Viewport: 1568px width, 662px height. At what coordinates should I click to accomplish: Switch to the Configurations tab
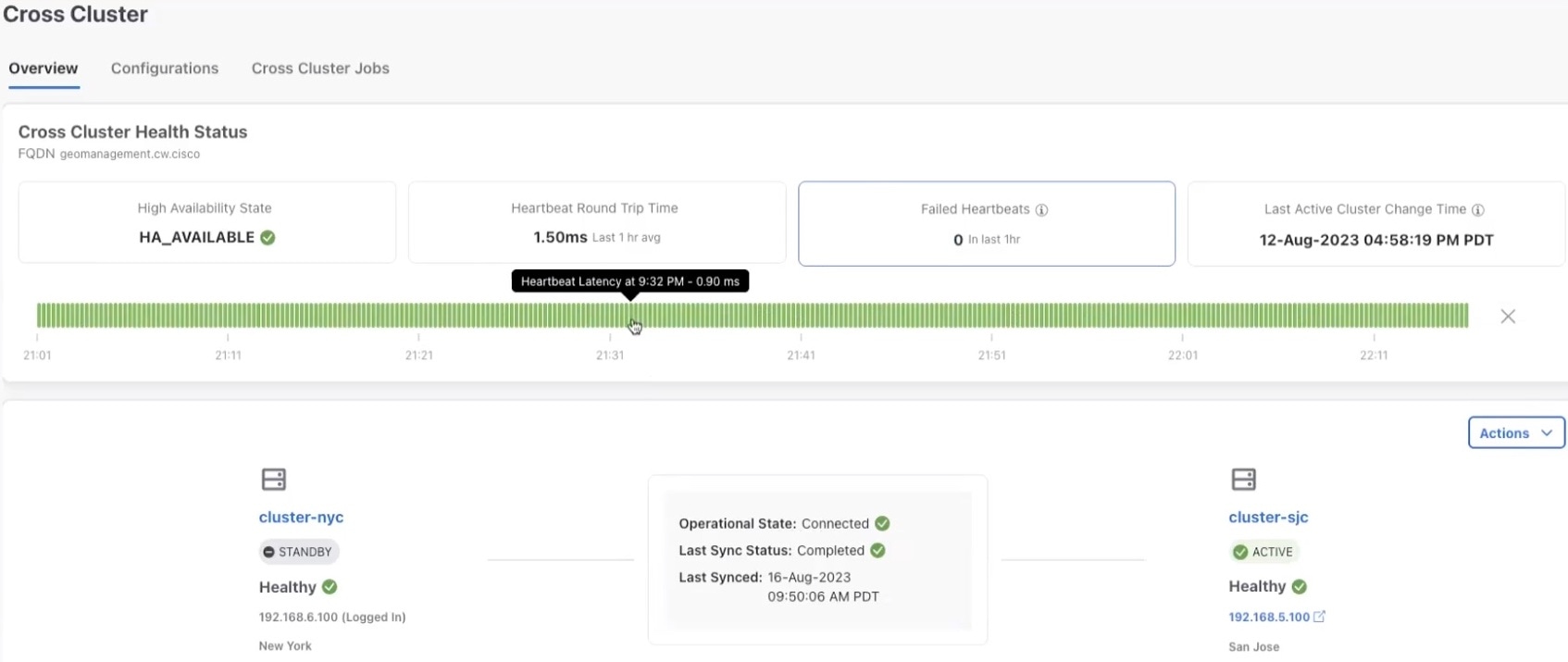pos(165,69)
